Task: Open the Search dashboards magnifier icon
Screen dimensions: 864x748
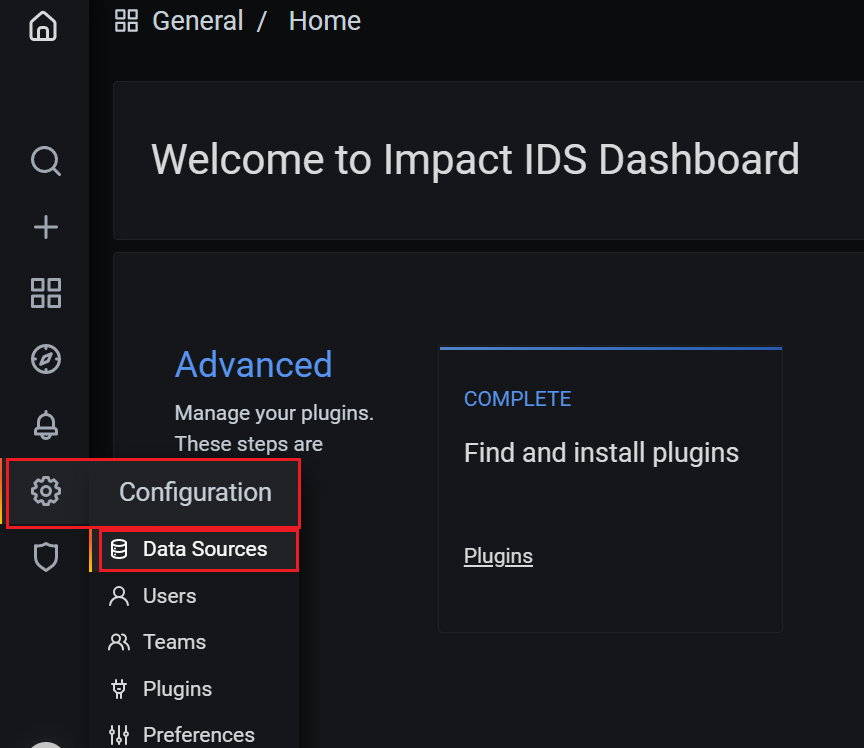Action: [x=46, y=161]
